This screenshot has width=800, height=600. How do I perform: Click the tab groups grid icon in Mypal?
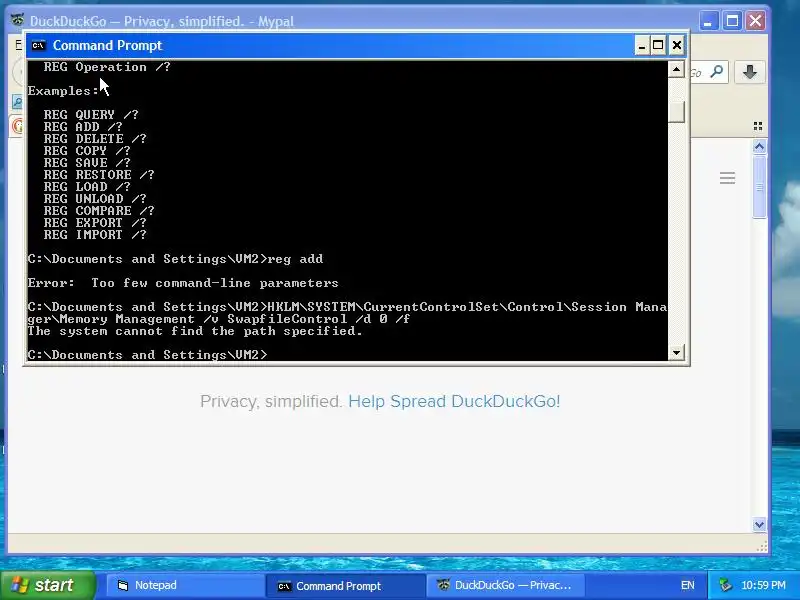pos(758,126)
